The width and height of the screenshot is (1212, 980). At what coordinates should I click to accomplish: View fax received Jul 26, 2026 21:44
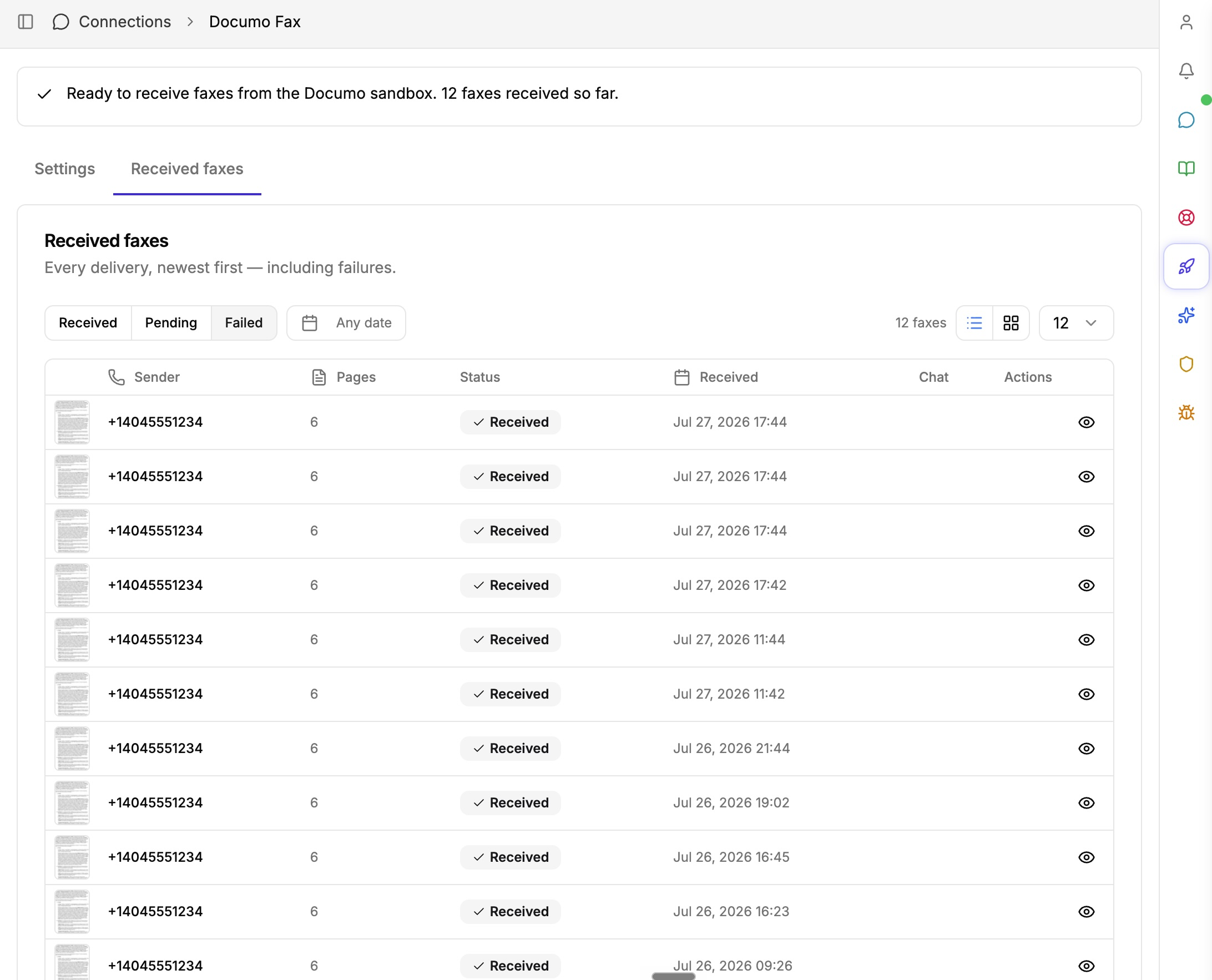(1086, 749)
